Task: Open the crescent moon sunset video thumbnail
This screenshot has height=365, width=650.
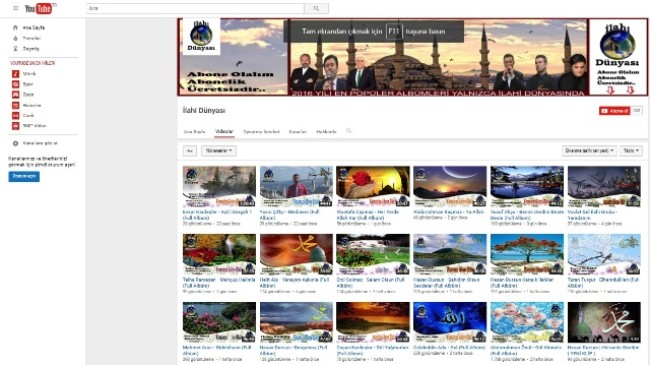Action: pyautogui.click(x=450, y=186)
